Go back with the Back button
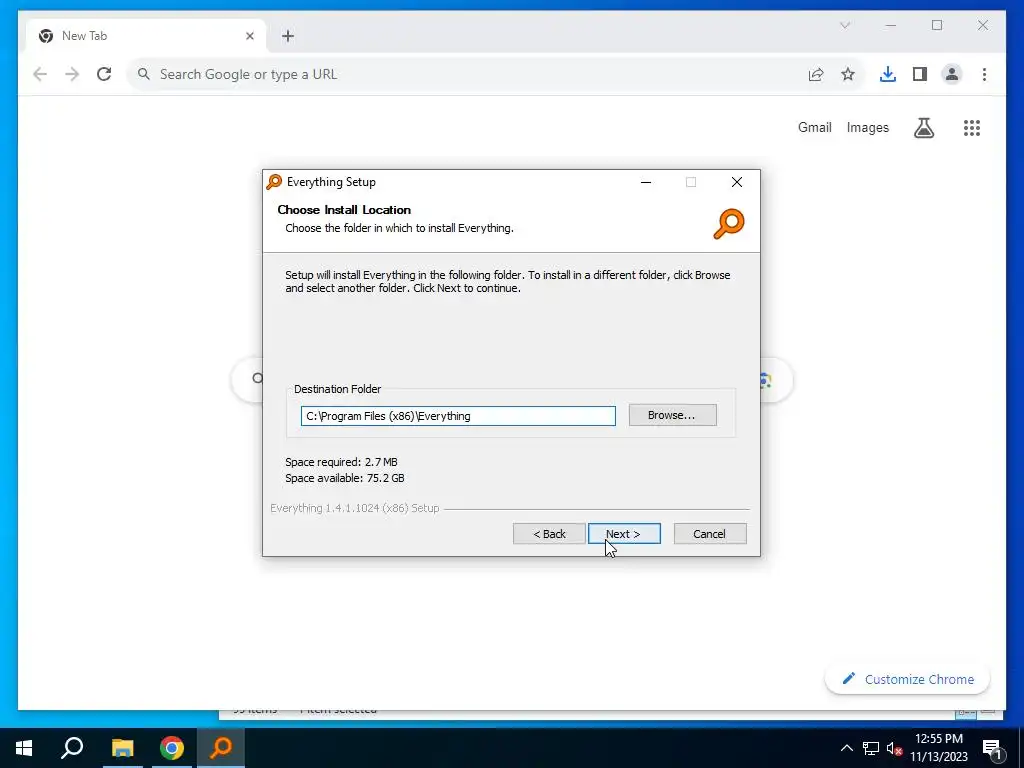This screenshot has width=1024, height=768. (x=549, y=534)
